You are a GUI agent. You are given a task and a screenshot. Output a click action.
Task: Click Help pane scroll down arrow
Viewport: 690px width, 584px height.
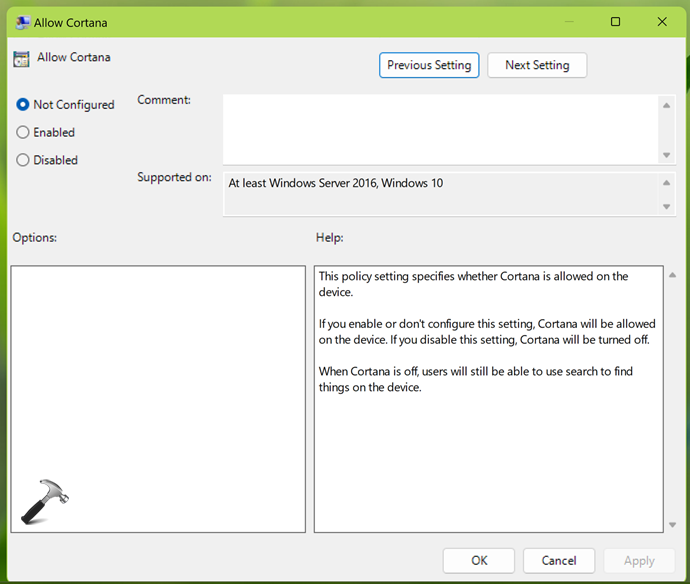point(672,522)
